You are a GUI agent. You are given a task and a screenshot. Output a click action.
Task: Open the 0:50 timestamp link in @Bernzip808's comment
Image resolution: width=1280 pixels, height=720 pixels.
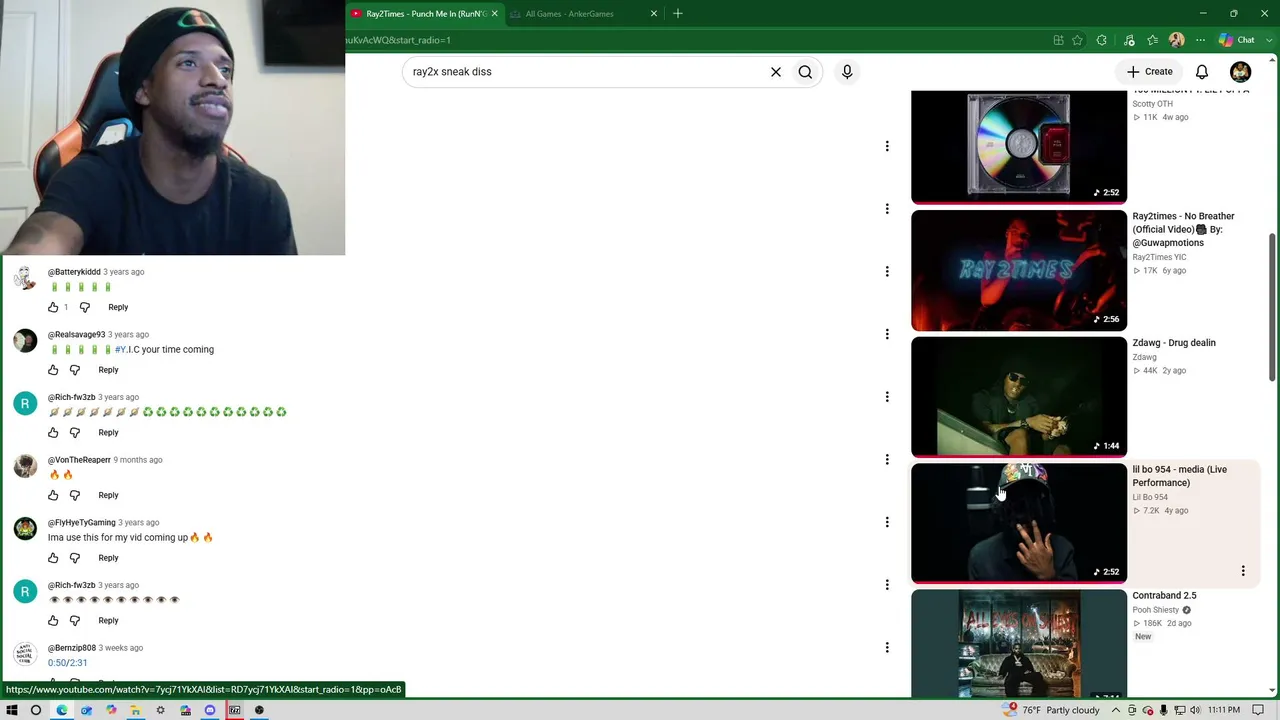57,663
